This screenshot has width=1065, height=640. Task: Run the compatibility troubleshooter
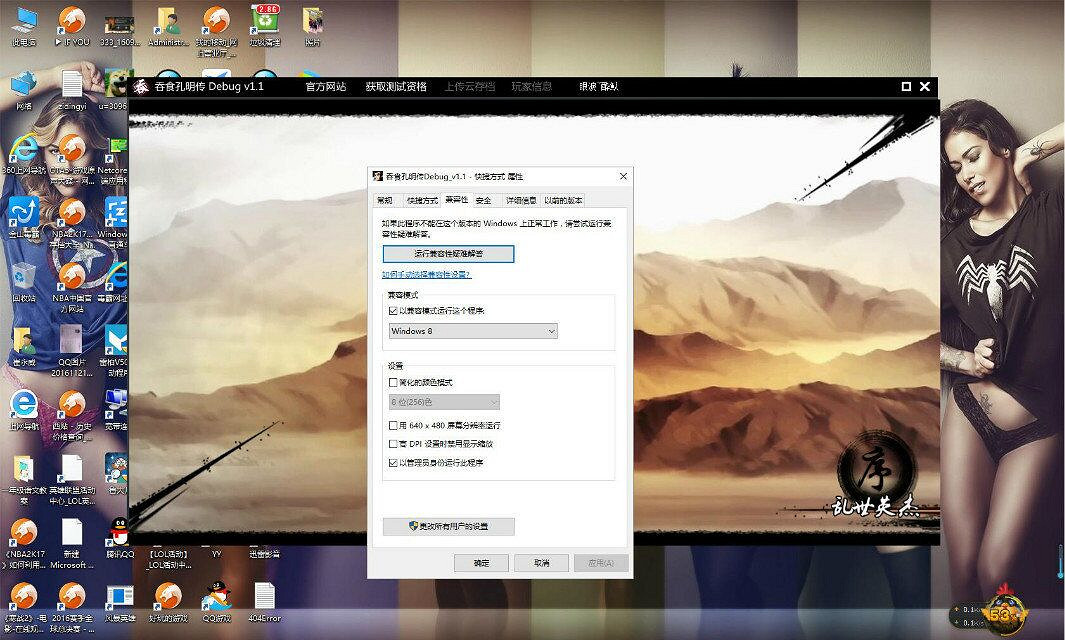click(448, 254)
